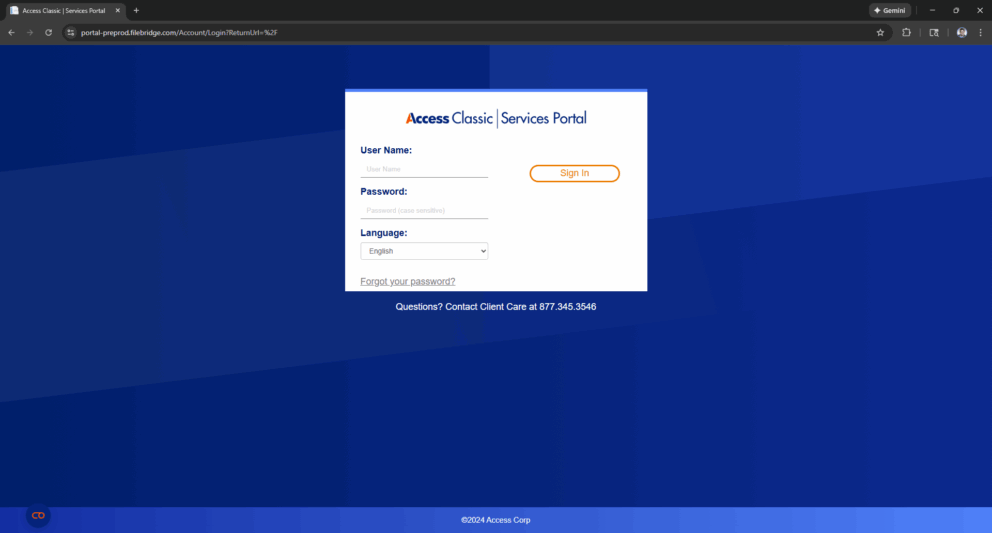Focus the User Name input field
This screenshot has height=533, width=992.
pos(424,169)
